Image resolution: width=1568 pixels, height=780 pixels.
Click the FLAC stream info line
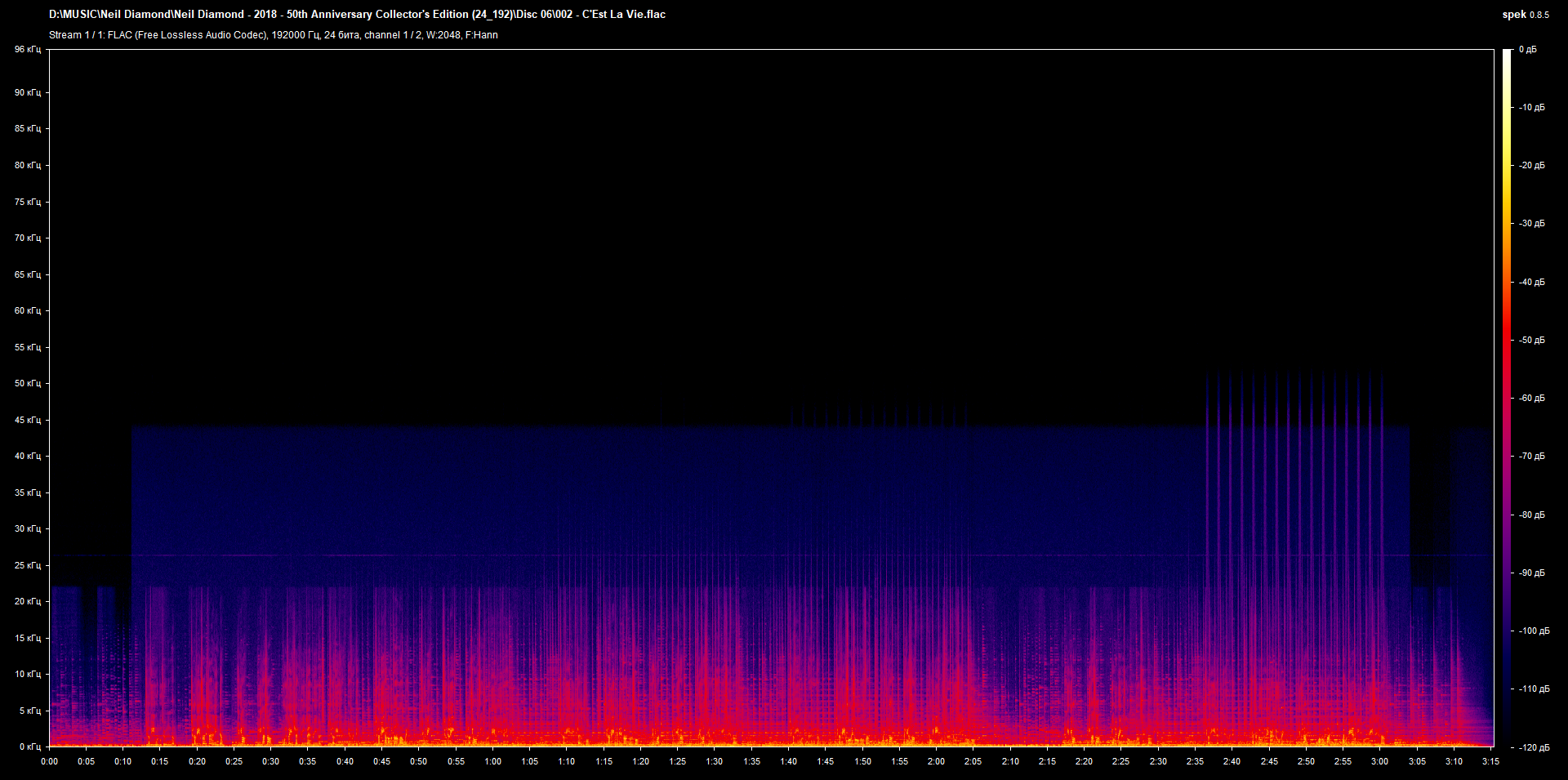click(273, 35)
